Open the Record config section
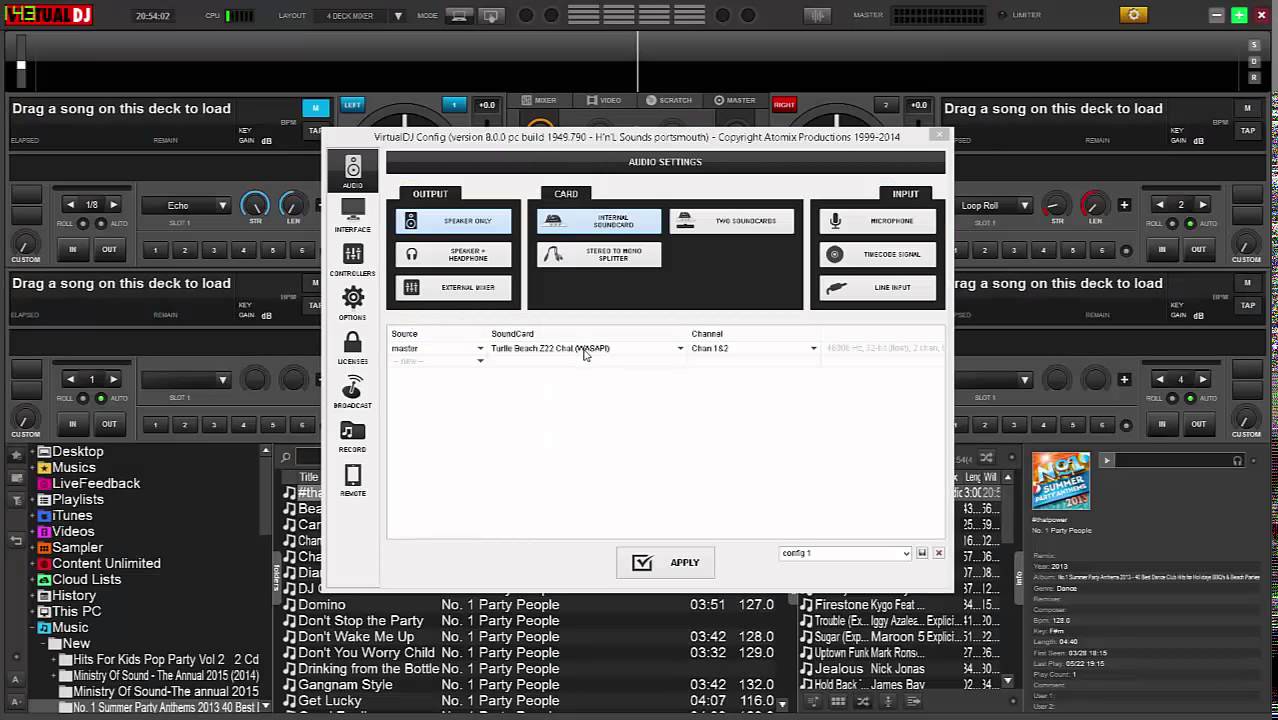This screenshot has width=1278, height=720. pyautogui.click(x=353, y=435)
